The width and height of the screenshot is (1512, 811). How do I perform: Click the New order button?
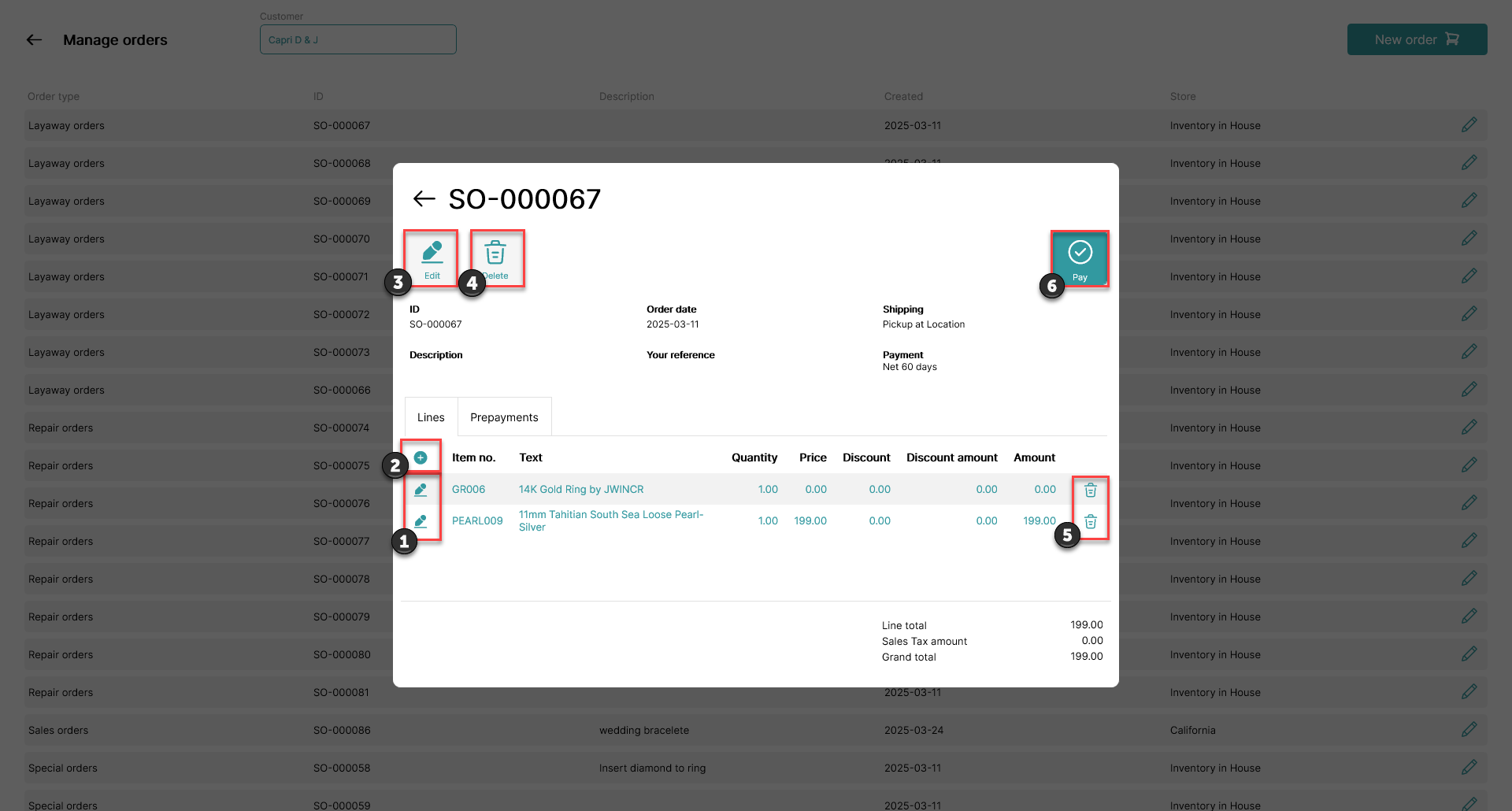click(1417, 39)
